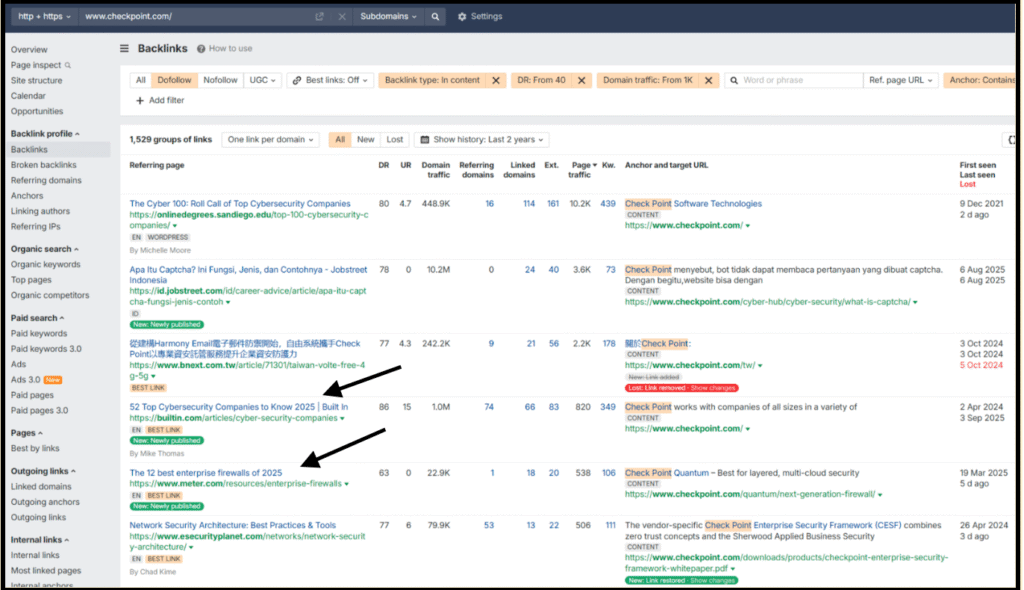1024x590 pixels.
Task: Toggle the Dofollow link filter
Action: tap(174, 80)
